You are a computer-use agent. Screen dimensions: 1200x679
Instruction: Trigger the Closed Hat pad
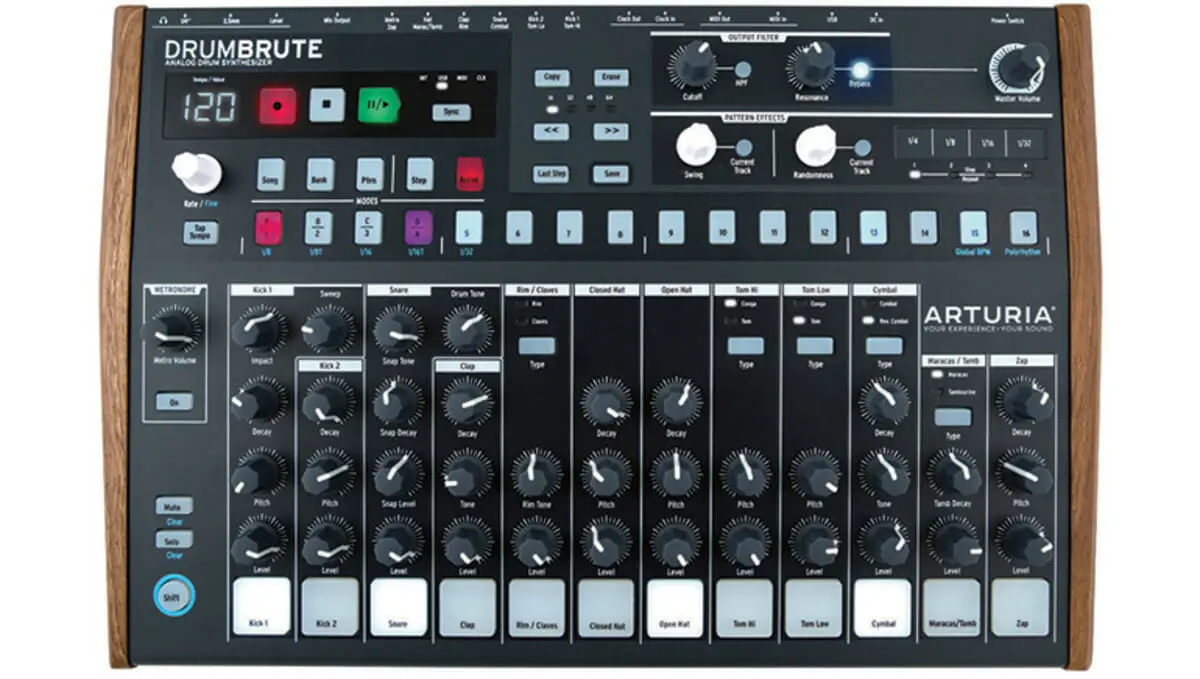[606, 607]
